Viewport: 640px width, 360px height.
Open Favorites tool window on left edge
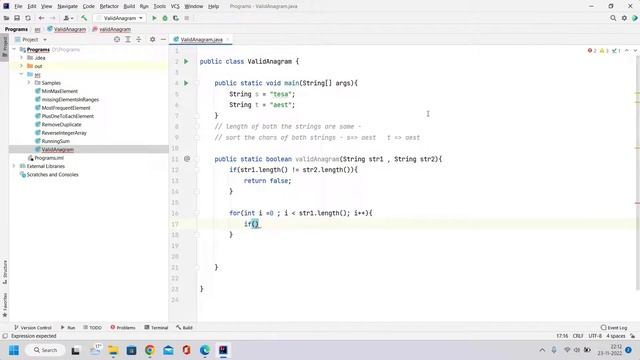click(x=4, y=305)
